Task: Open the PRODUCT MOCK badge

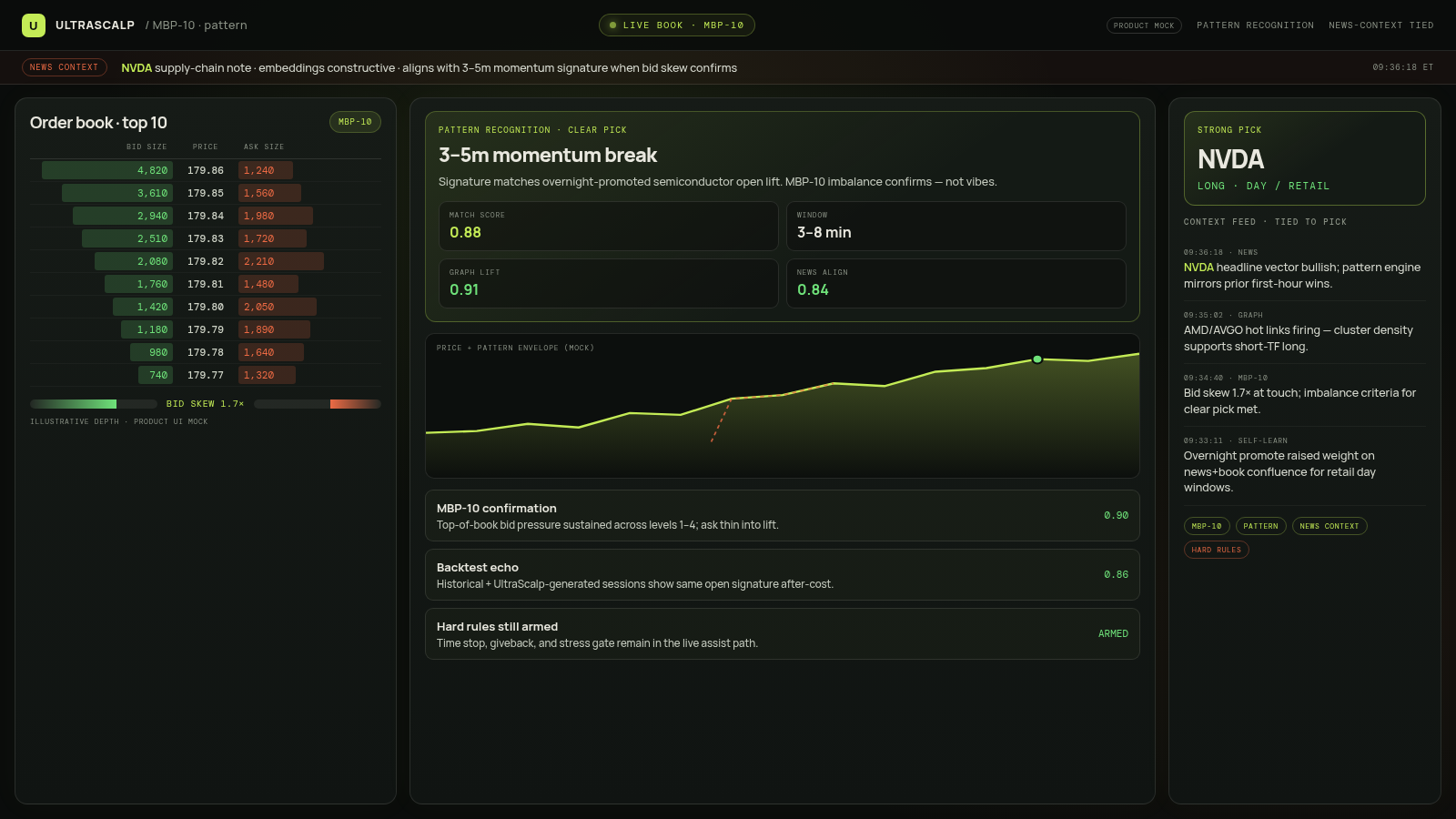Action: pyautogui.click(x=1144, y=25)
